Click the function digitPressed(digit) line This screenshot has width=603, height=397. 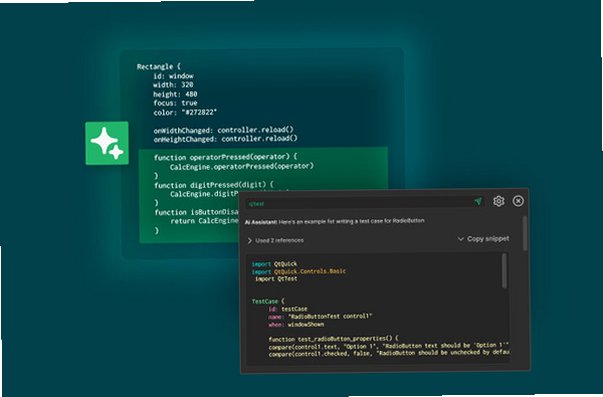pos(214,185)
